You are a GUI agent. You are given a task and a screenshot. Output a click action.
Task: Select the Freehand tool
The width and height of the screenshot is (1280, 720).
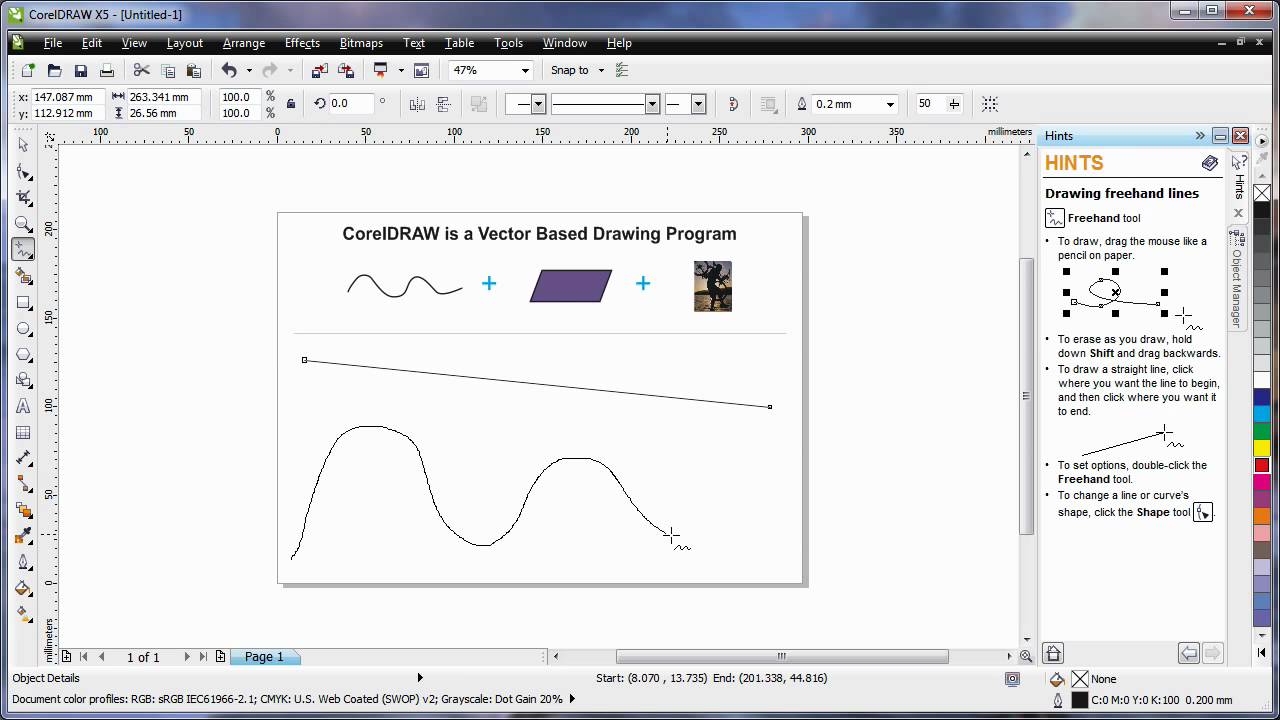pyautogui.click(x=25, y=250)
